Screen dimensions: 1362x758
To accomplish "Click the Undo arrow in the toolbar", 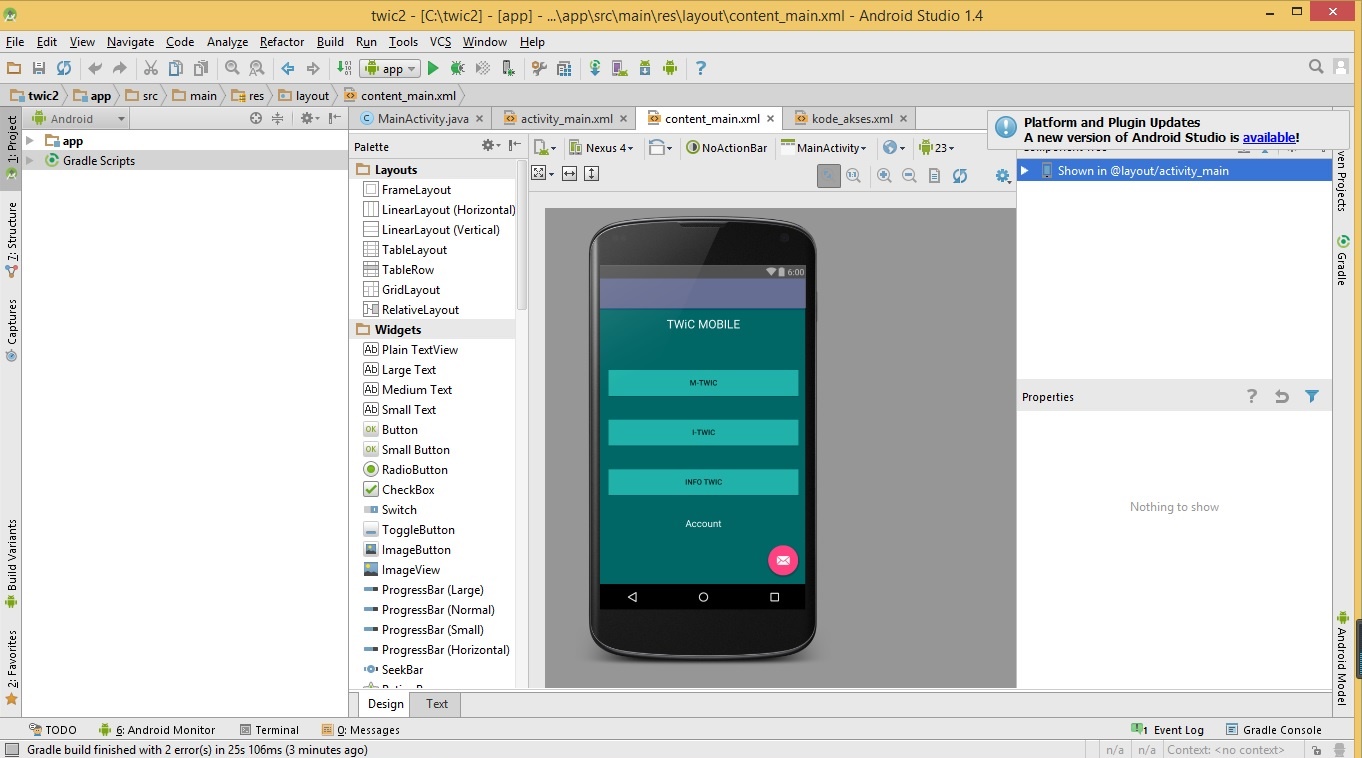I will click(x=95, y=68).
